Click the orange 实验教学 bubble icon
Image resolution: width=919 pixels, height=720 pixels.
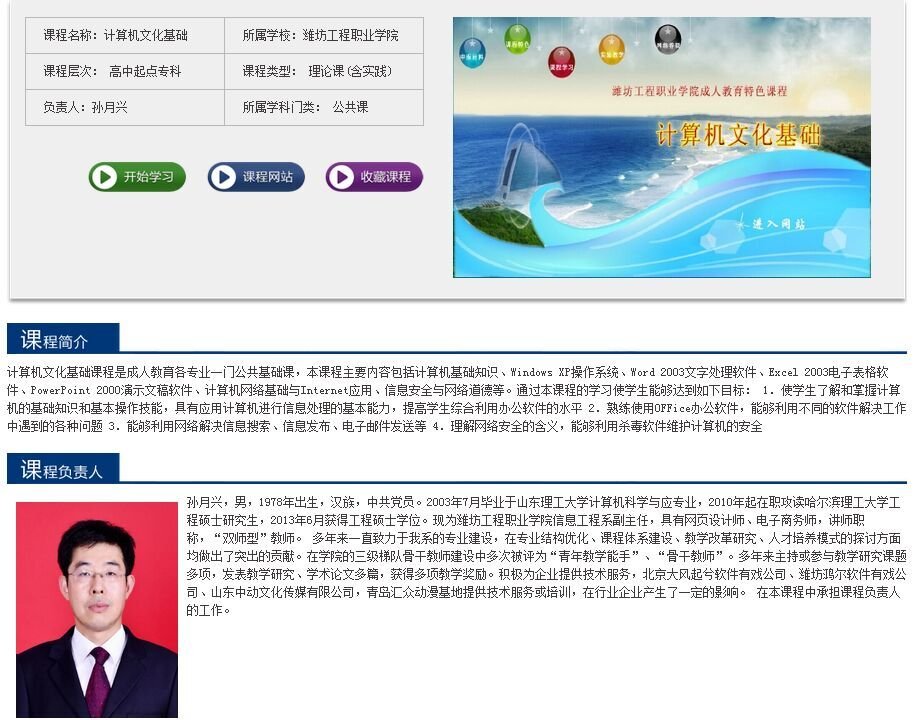click(x=612, y=50)
